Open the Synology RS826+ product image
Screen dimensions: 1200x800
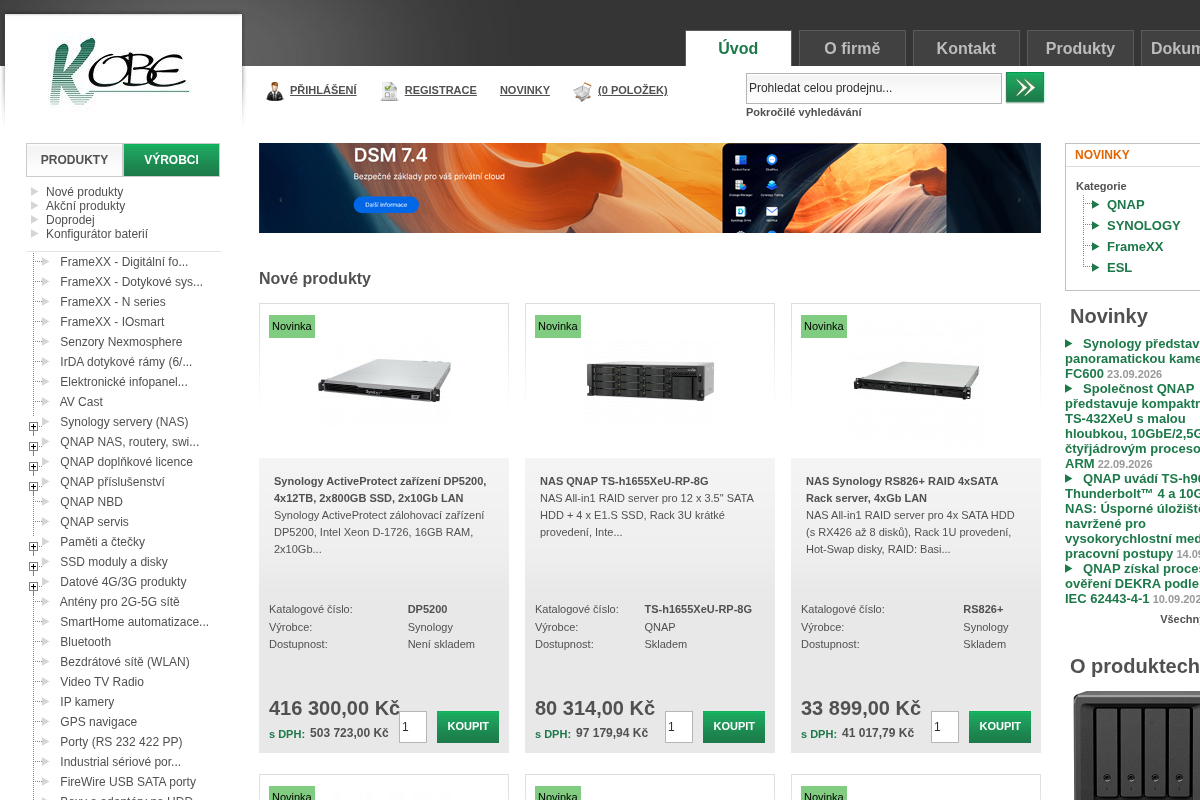(915, 381)
